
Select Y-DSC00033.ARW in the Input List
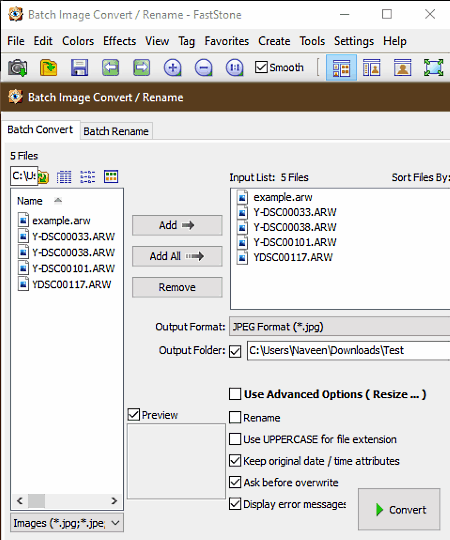[x=287, y=212]
